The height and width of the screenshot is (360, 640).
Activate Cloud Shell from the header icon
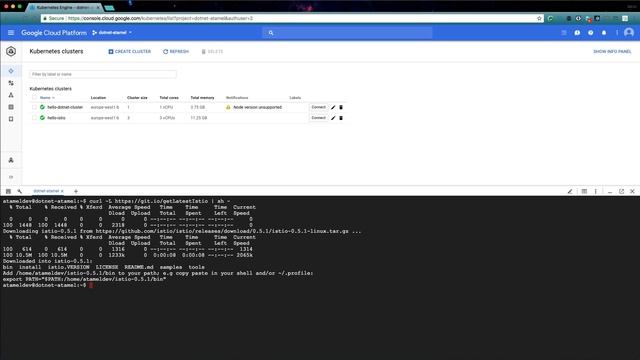[564, 33]
